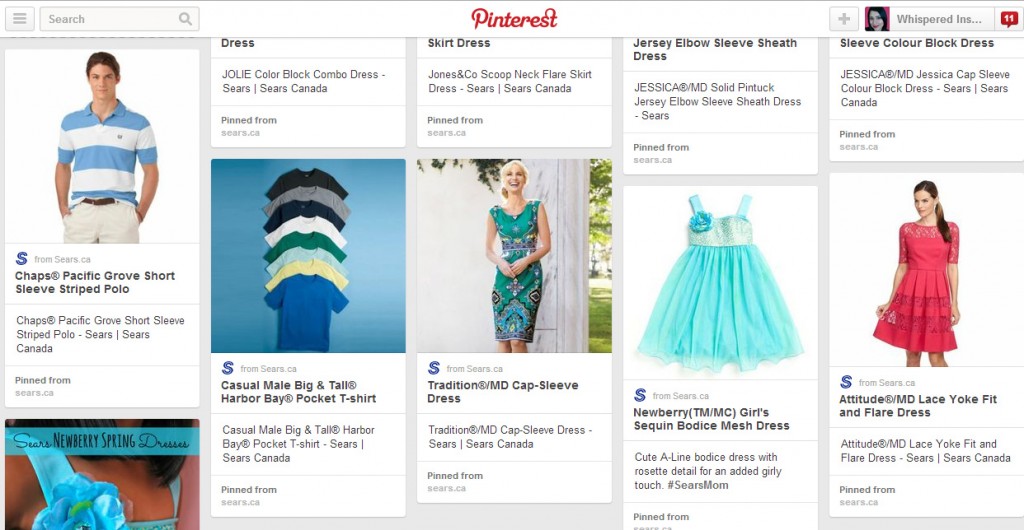Click sears.ca source under JESSICA Cap Sleeve pin
The height and width of the screenshot is (530, 1024).
click(x=859, y=147)
